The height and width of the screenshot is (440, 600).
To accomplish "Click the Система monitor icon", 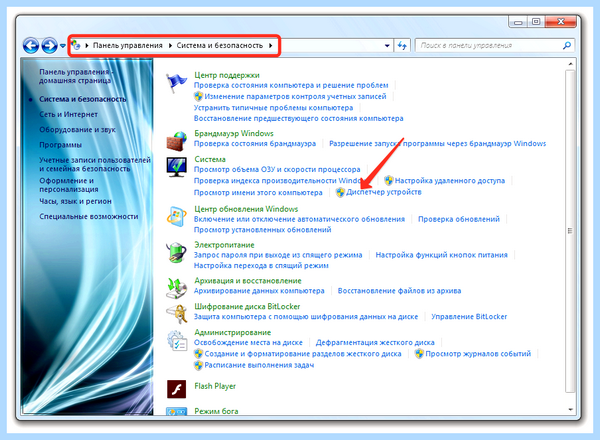I will [x=176, y=167].
